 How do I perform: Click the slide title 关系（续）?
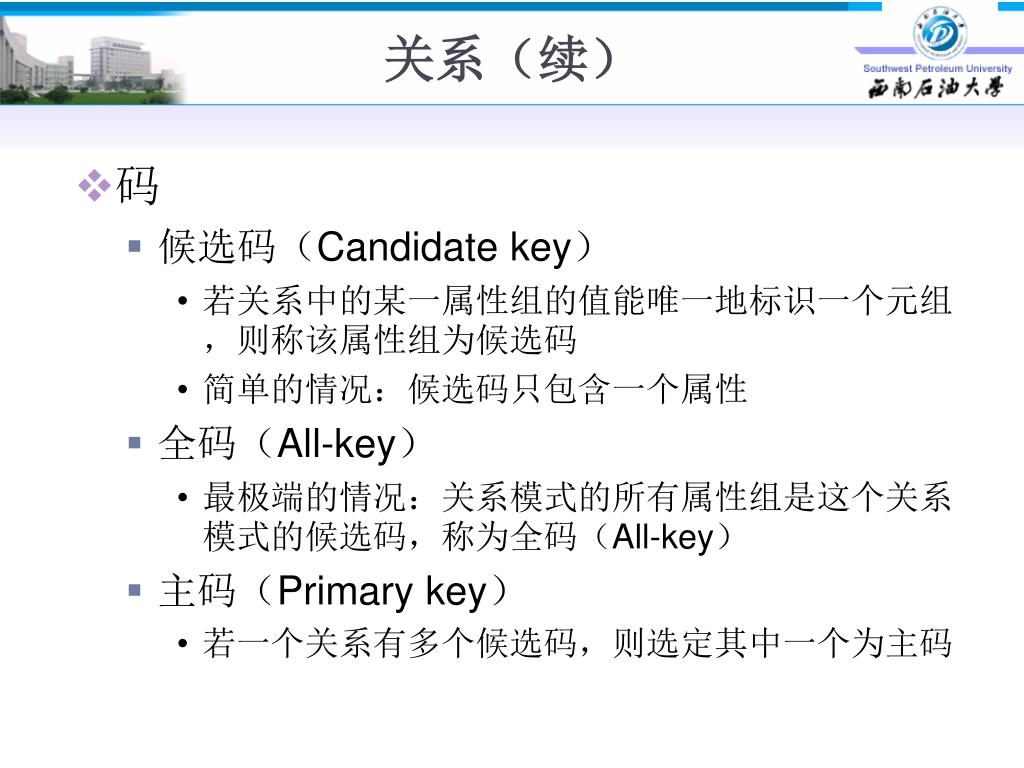pos(500,59)
